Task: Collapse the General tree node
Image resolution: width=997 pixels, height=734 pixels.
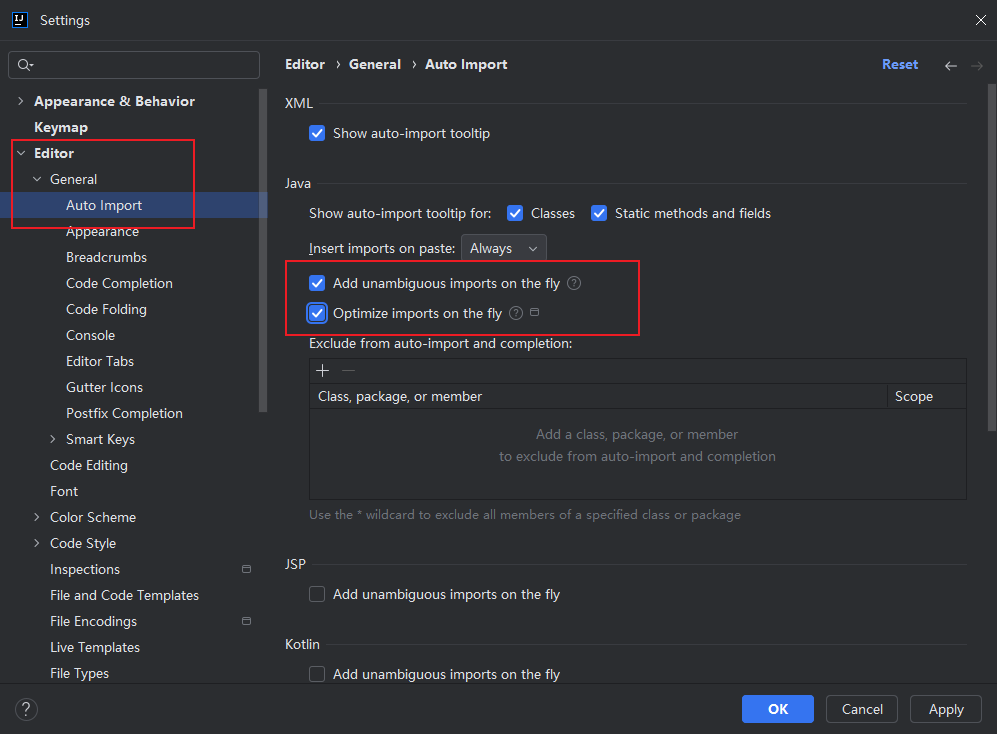Action: 37,179
